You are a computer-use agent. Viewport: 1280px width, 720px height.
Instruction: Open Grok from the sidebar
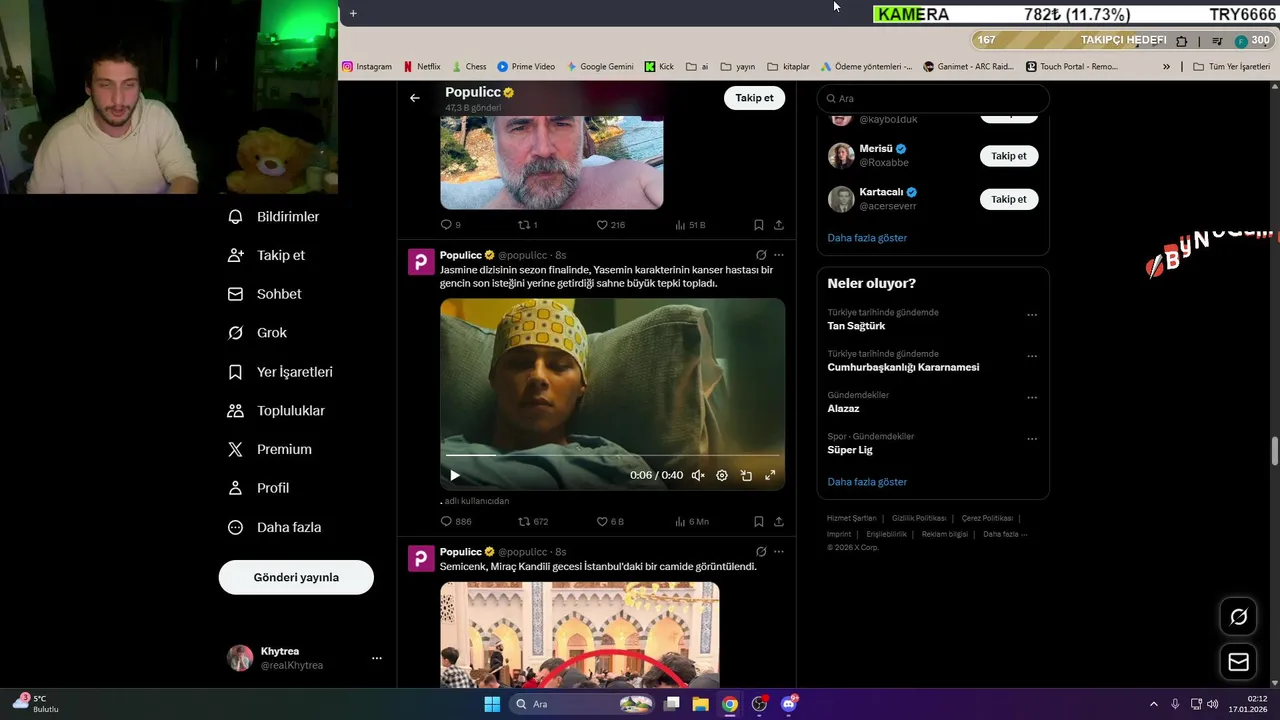pyautogui.click(x=257, y=333)
